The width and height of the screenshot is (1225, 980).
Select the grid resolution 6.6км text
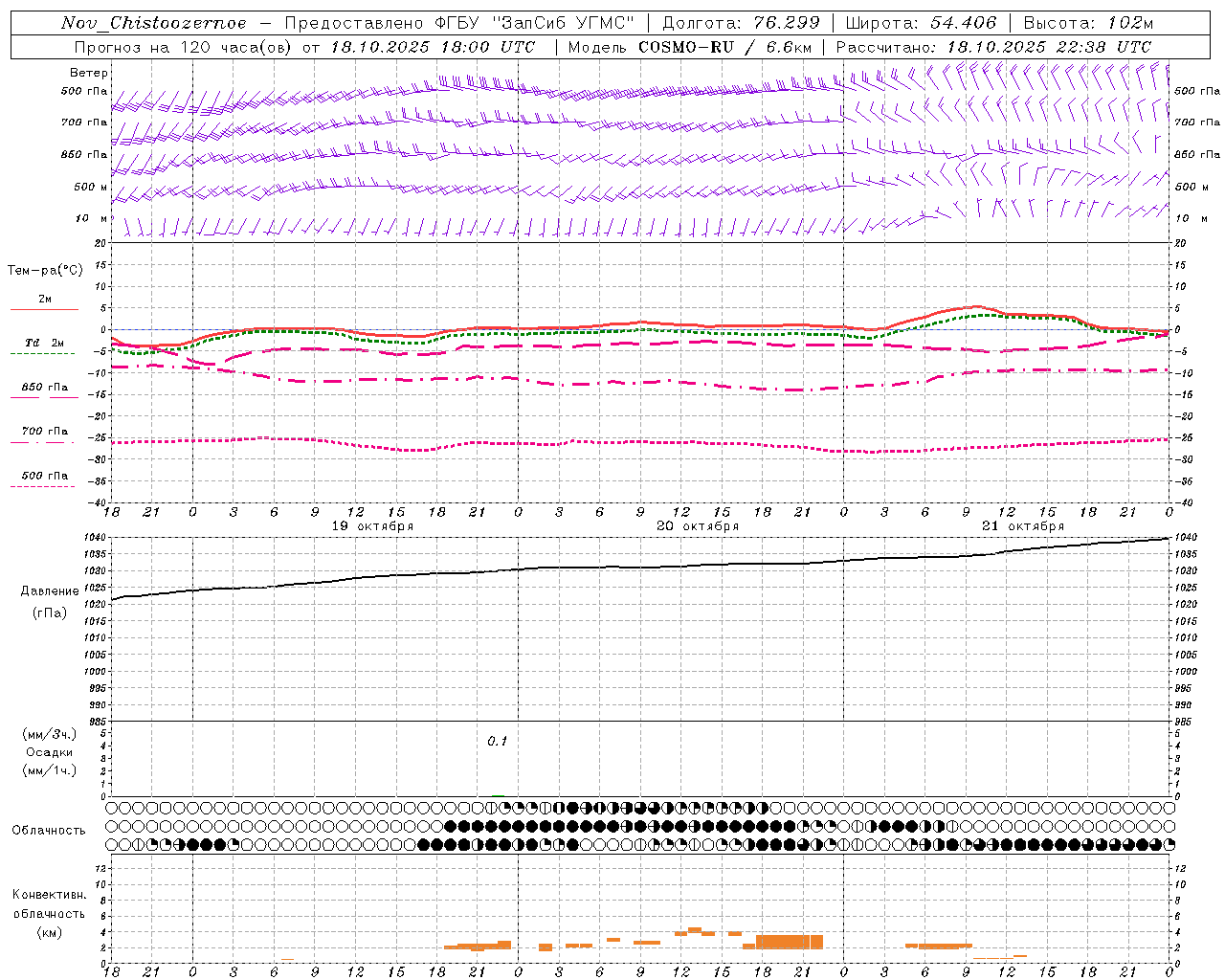pos(789,47)
